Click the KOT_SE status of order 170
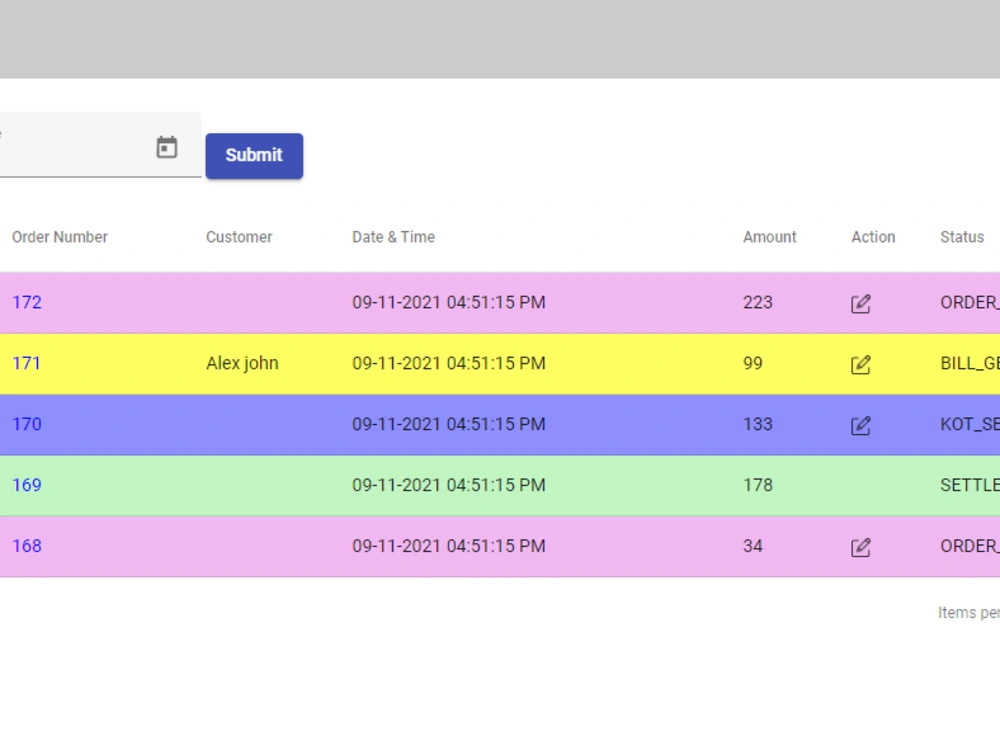This screenshot has width=1000, height=750. [x=970, y=424]
